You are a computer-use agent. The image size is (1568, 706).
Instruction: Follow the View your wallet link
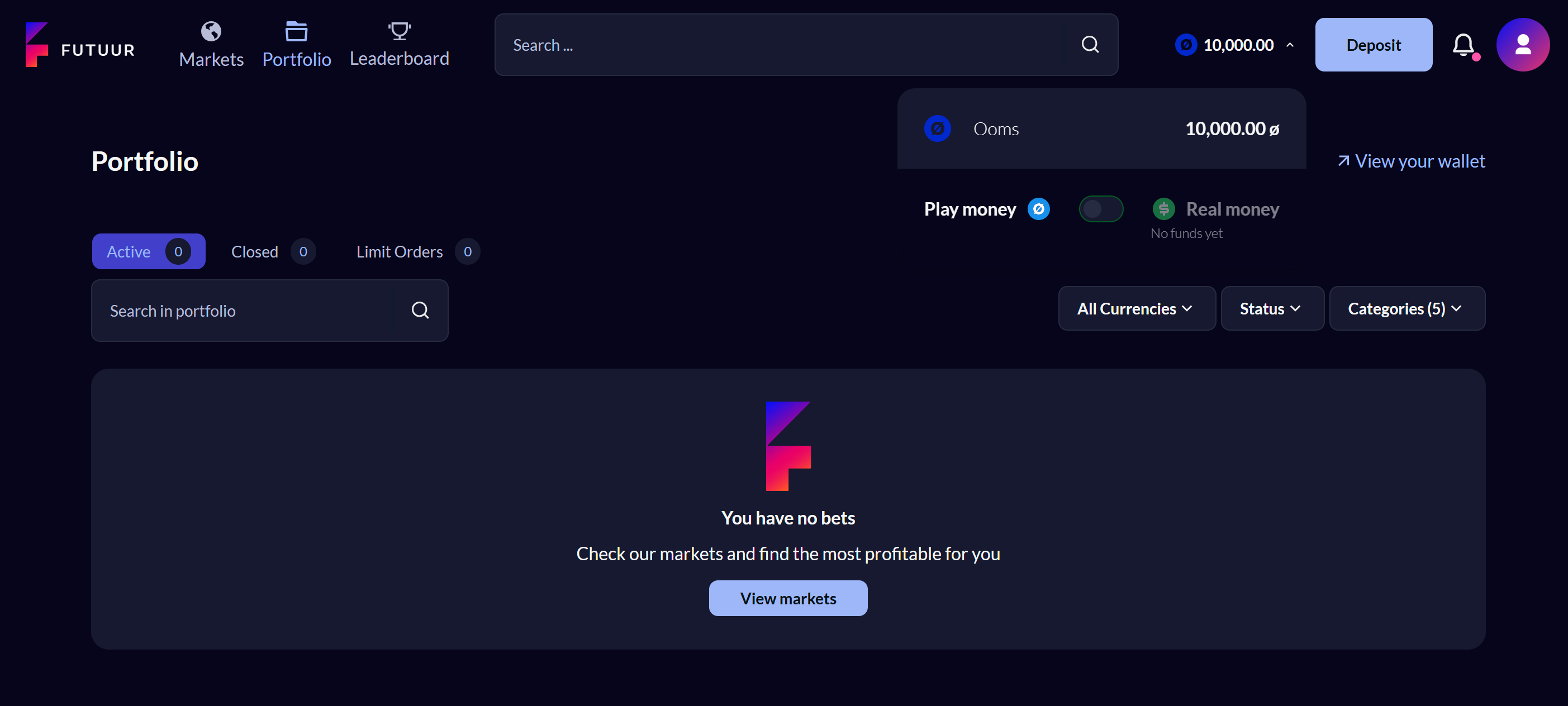(x=1412, y=161)
